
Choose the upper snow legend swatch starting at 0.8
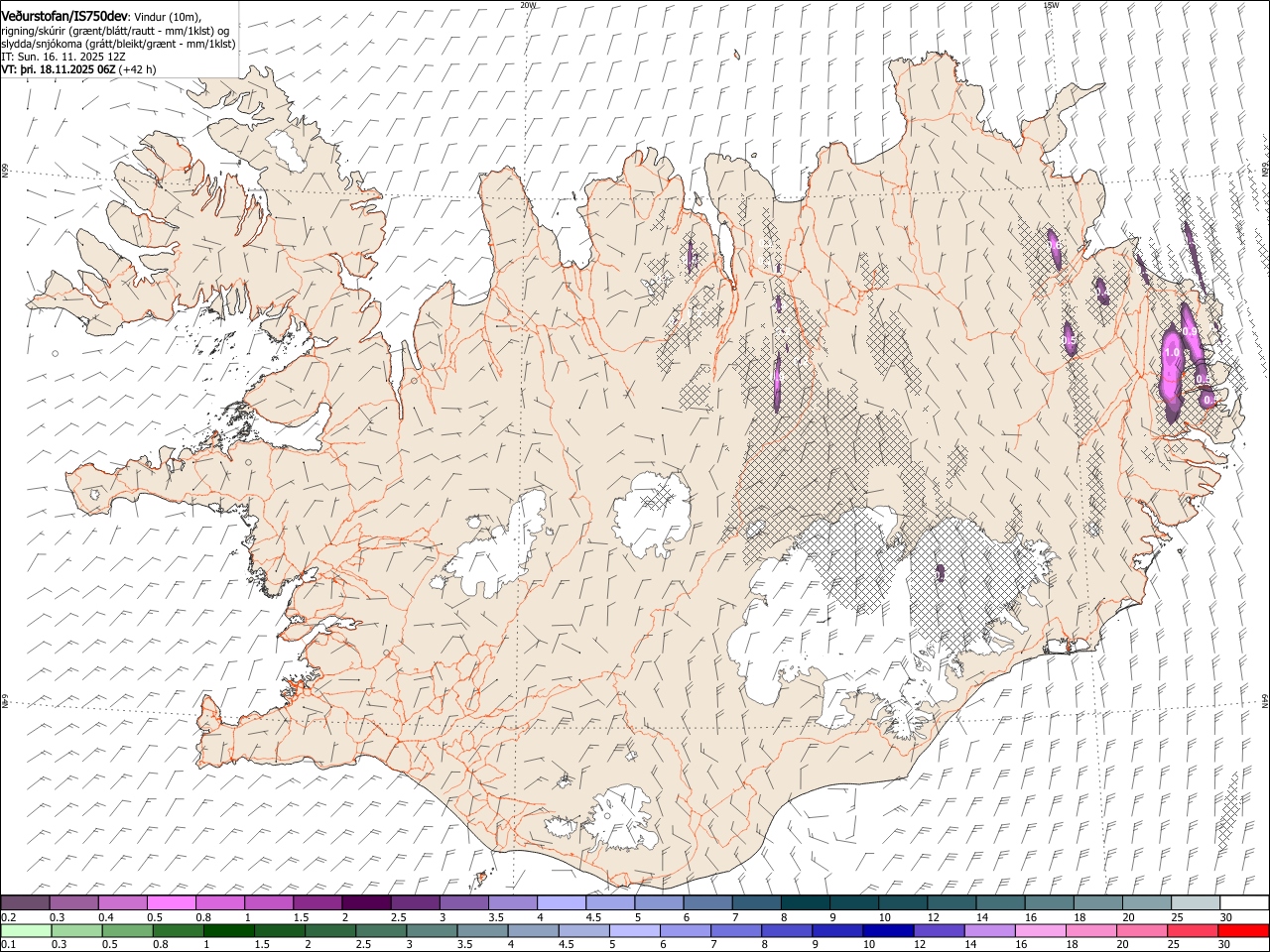pyautogui.click(x=220, y=903)
